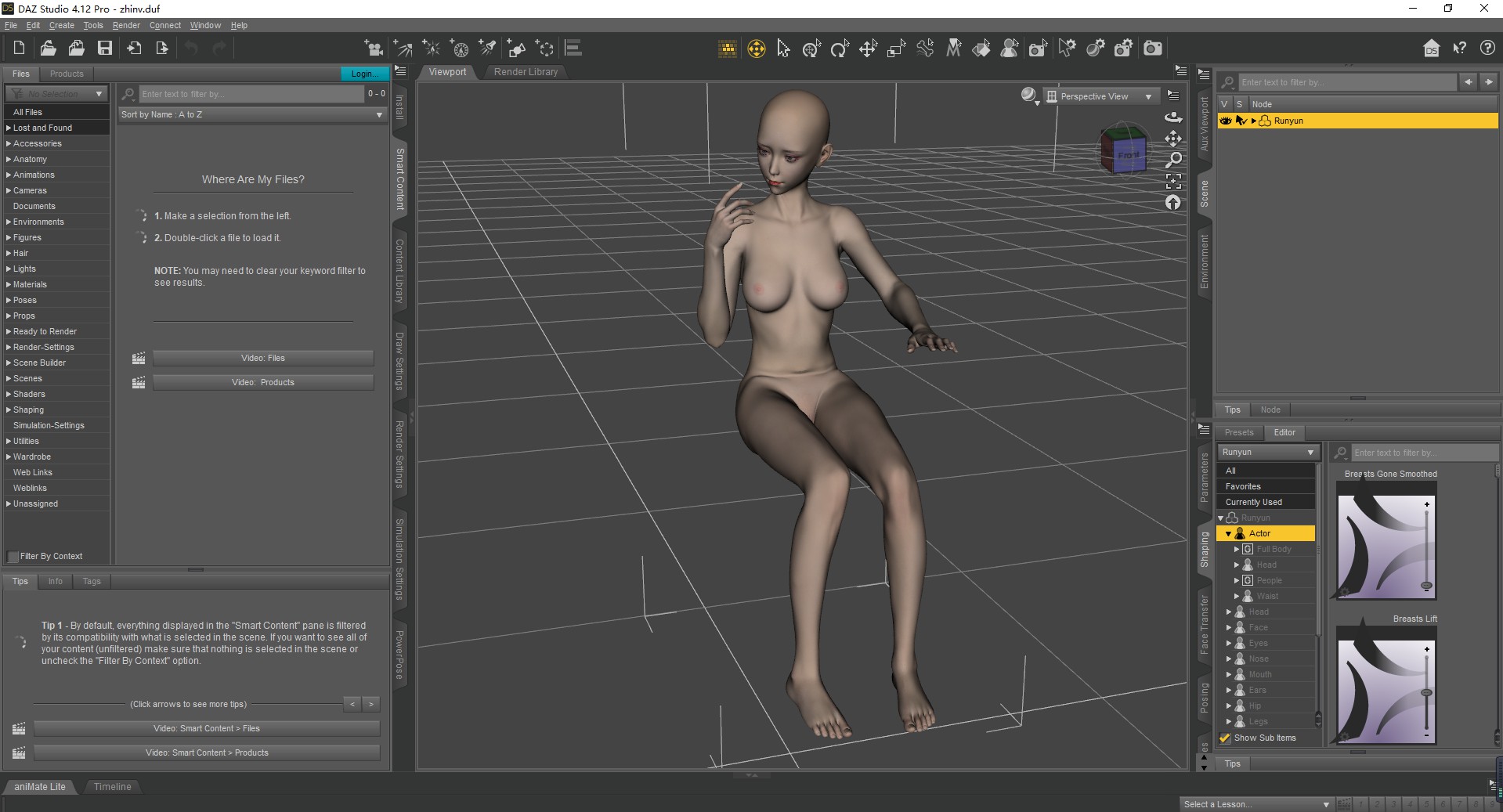
Task: Click the viewport zoom magnifier icon
Action: 1172,160
